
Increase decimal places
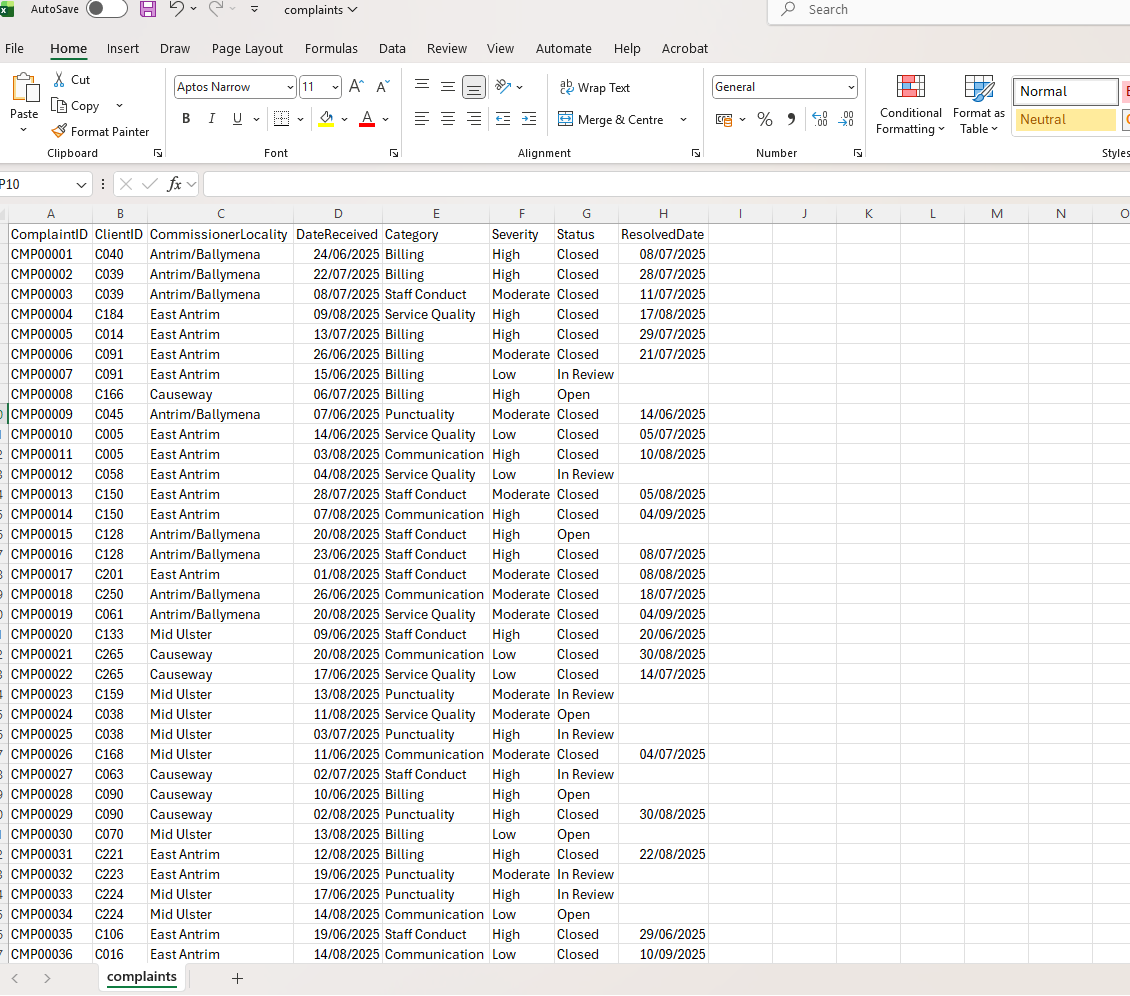point(819,119)
